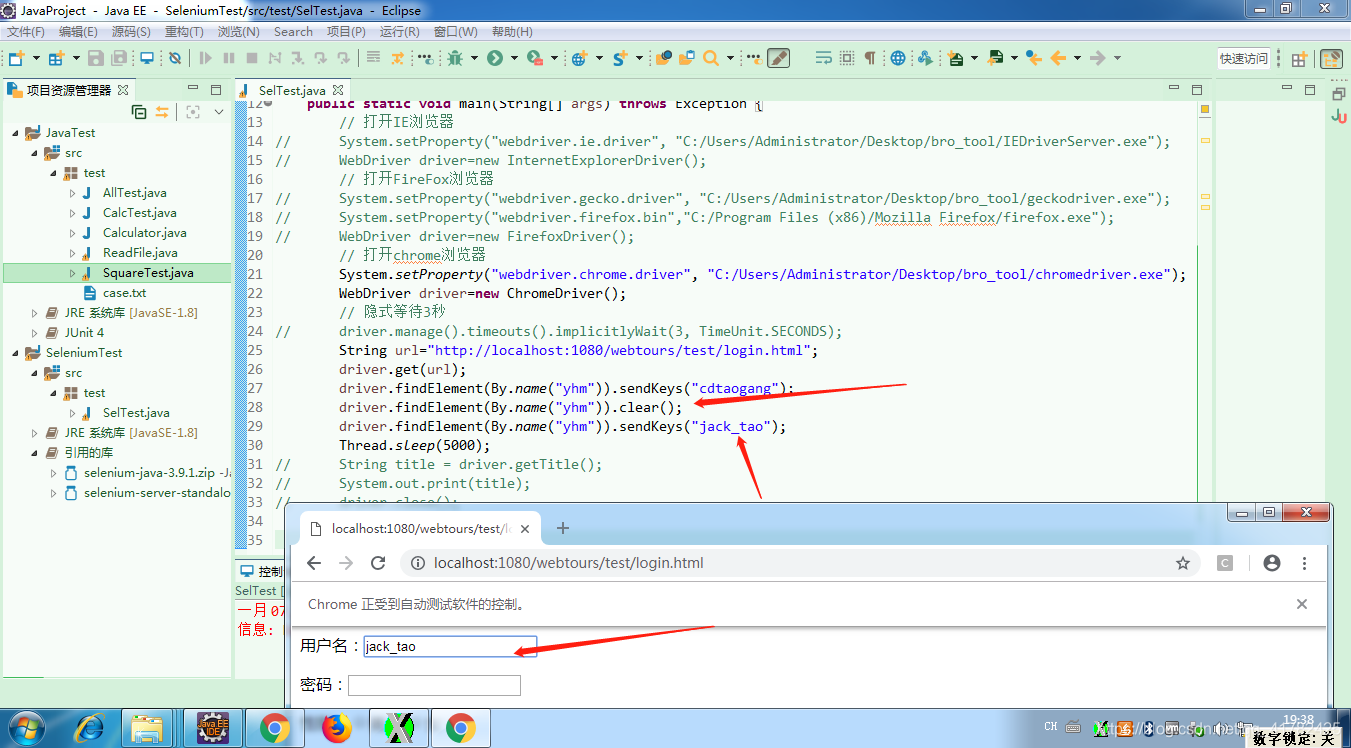This screenshot has width=1351, height=748.
Task: Click the 密码 input field
Action: click(434, 685)
